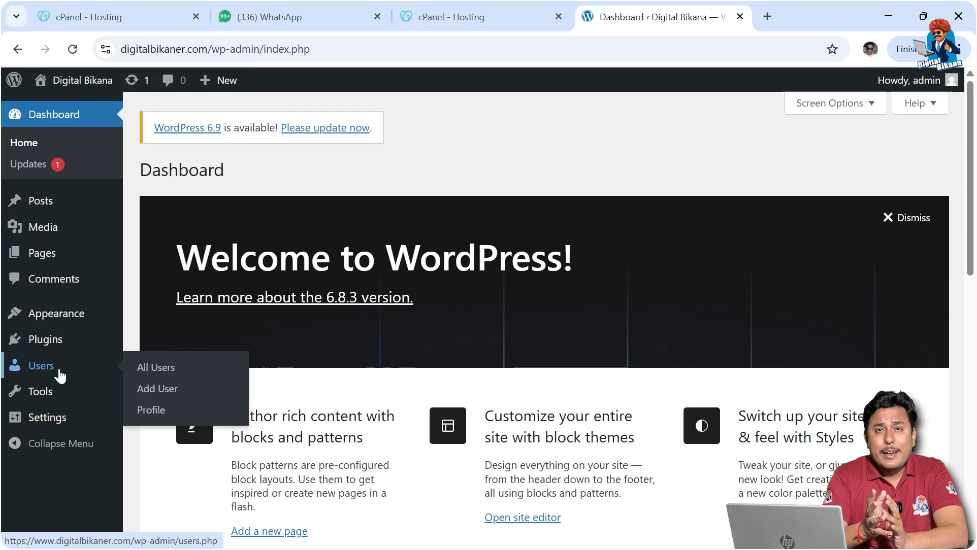The image size is (977, 550).
Task: Click the Styles half-circle contrast icon
Action: coord(702,425)
